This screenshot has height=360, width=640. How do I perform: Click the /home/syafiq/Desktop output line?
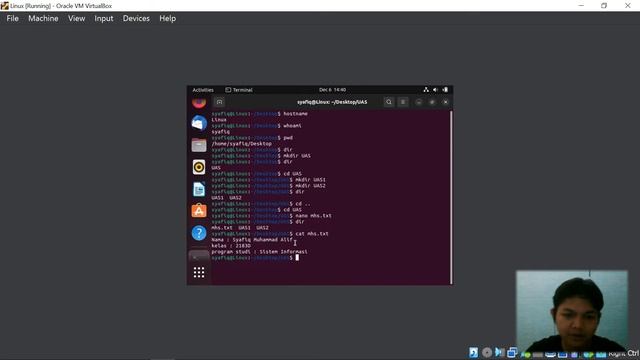(x=242, y=144)
